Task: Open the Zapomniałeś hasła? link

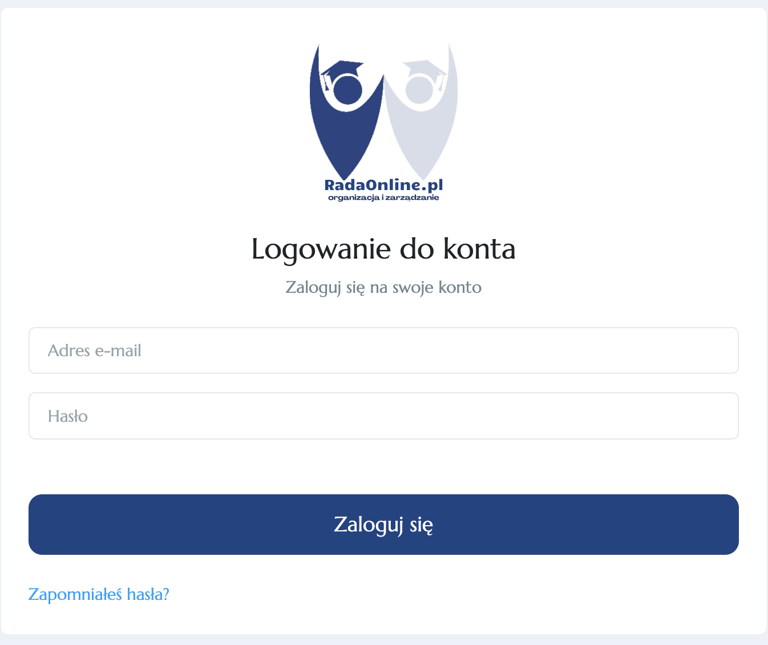Action: tap(99, 594)
